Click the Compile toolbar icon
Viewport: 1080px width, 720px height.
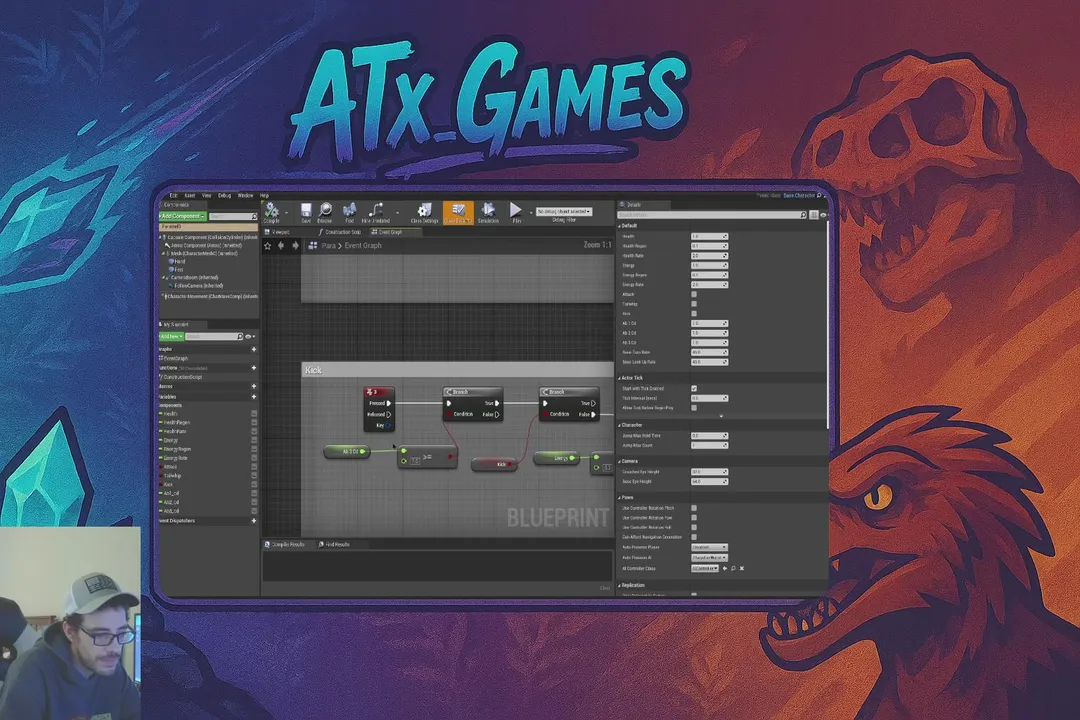coord(272,211)
